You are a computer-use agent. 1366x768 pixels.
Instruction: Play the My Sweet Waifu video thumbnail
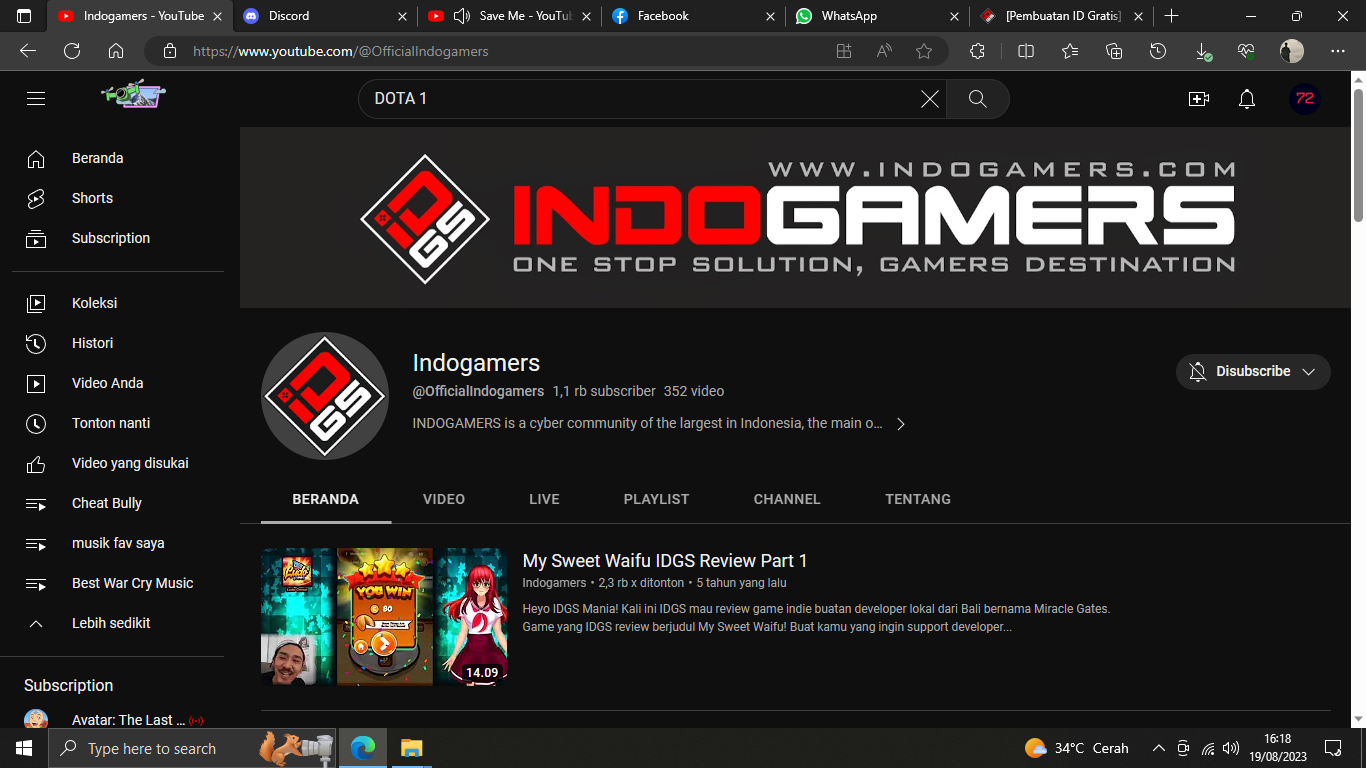point(384,616)
